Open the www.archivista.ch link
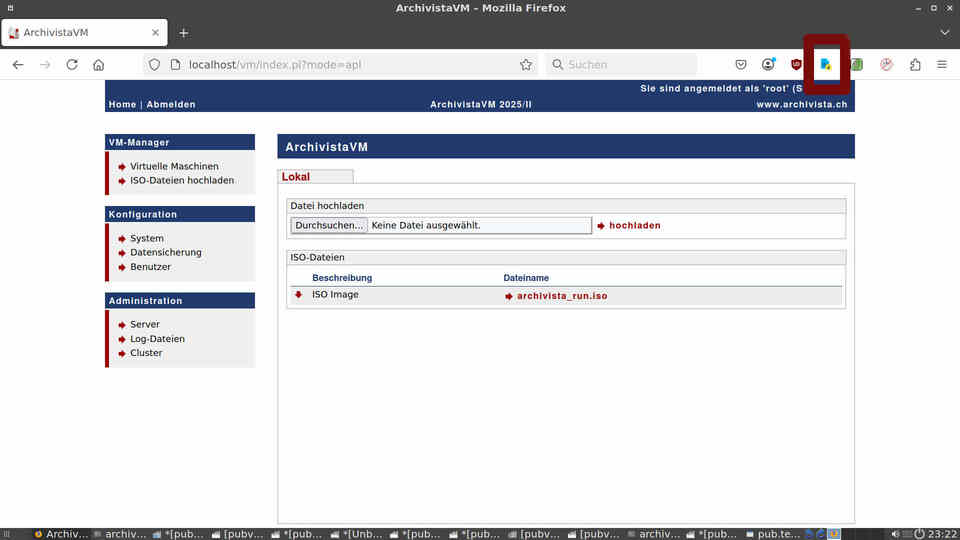960x540 pixels. [x=801, y=105]
